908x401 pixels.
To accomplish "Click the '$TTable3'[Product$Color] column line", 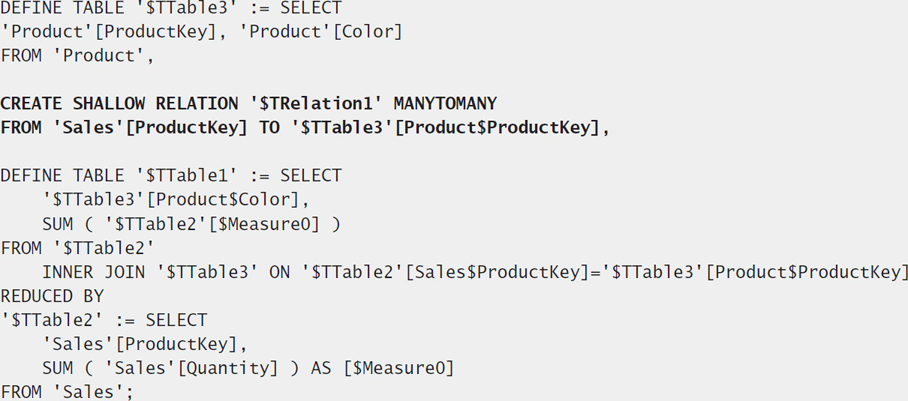I will (x=176, y=200).
